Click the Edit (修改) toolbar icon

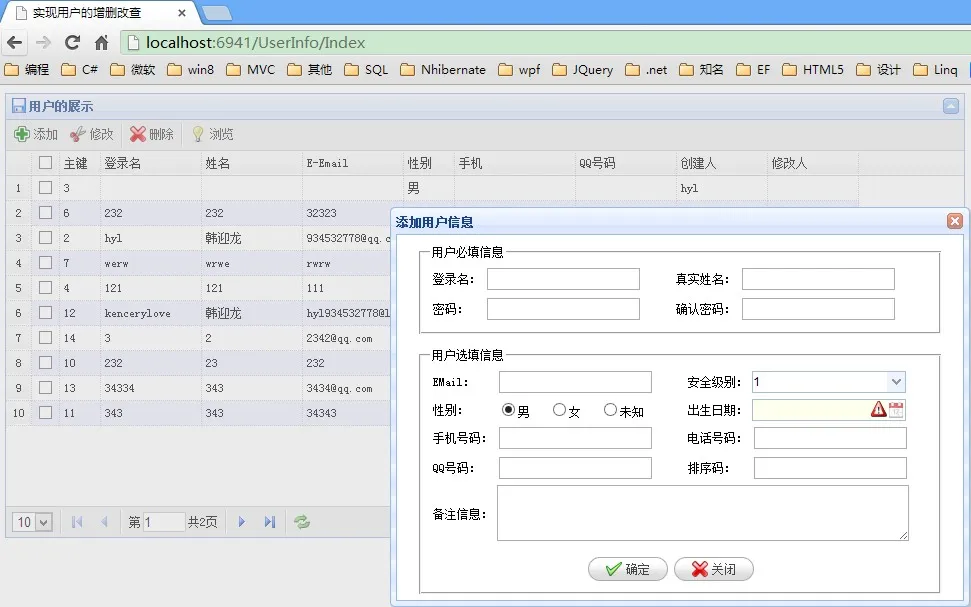(x=78, y=134)
